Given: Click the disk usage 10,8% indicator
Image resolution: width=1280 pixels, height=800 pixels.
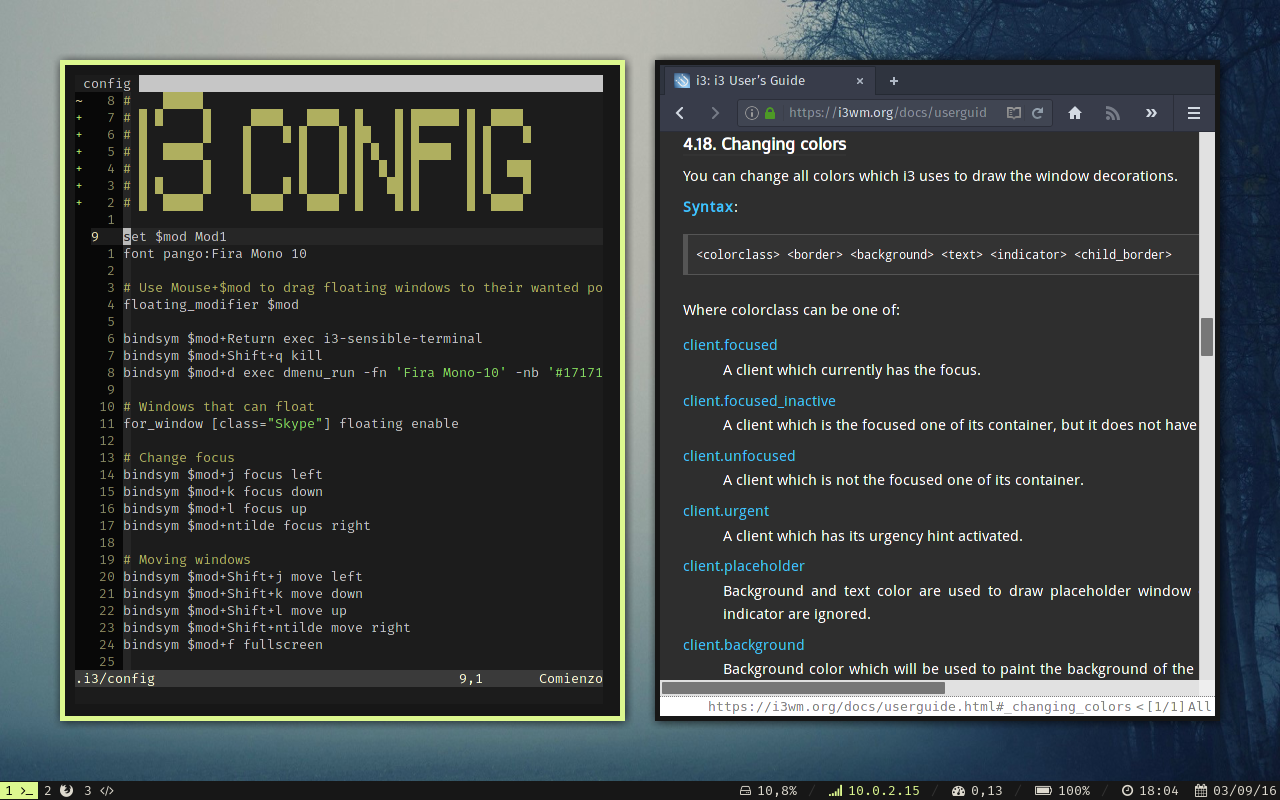Looking at the screenshot, I should coord(767,790).
